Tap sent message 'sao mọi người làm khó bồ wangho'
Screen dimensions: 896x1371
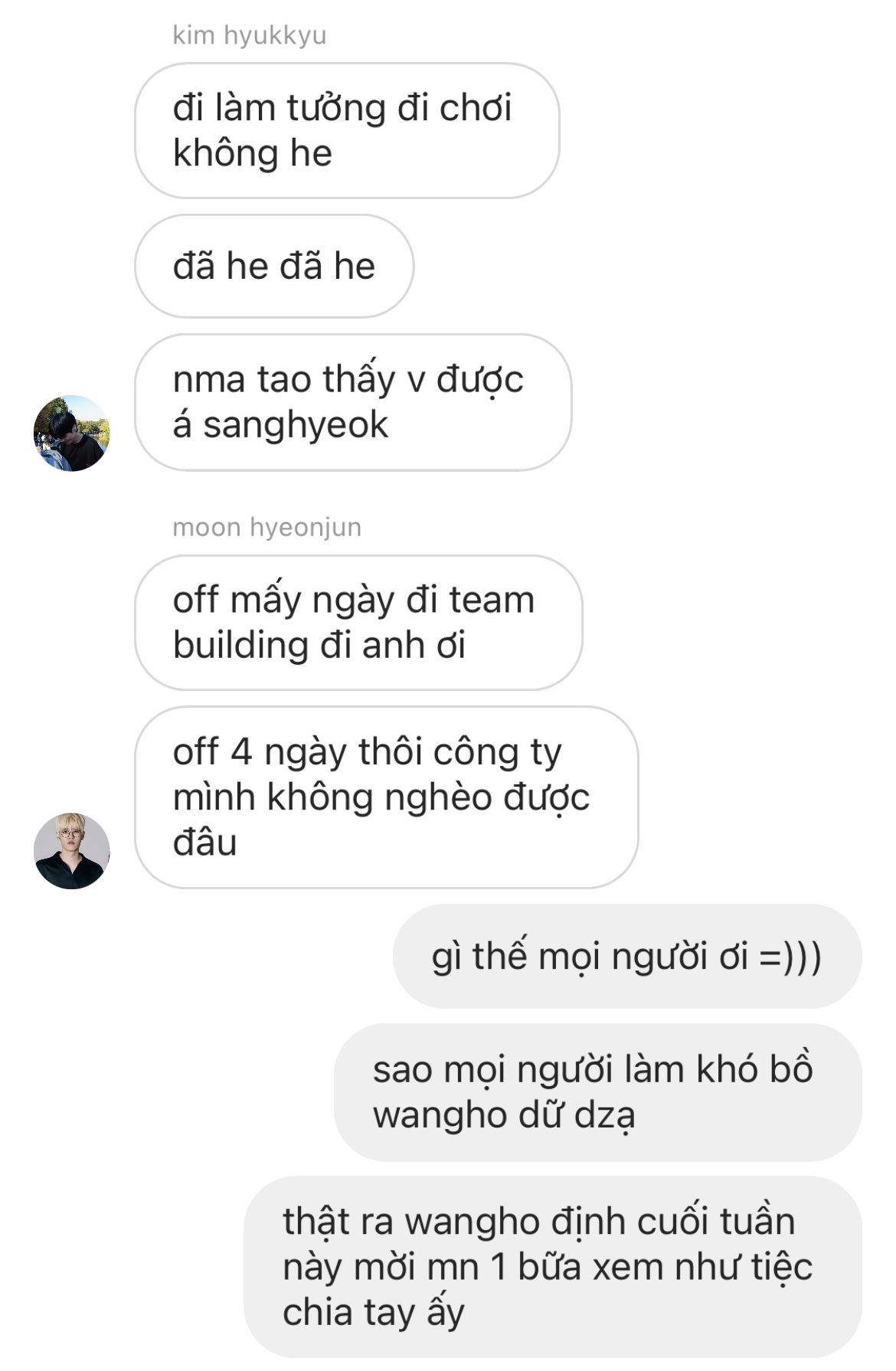coord(598,1092)
